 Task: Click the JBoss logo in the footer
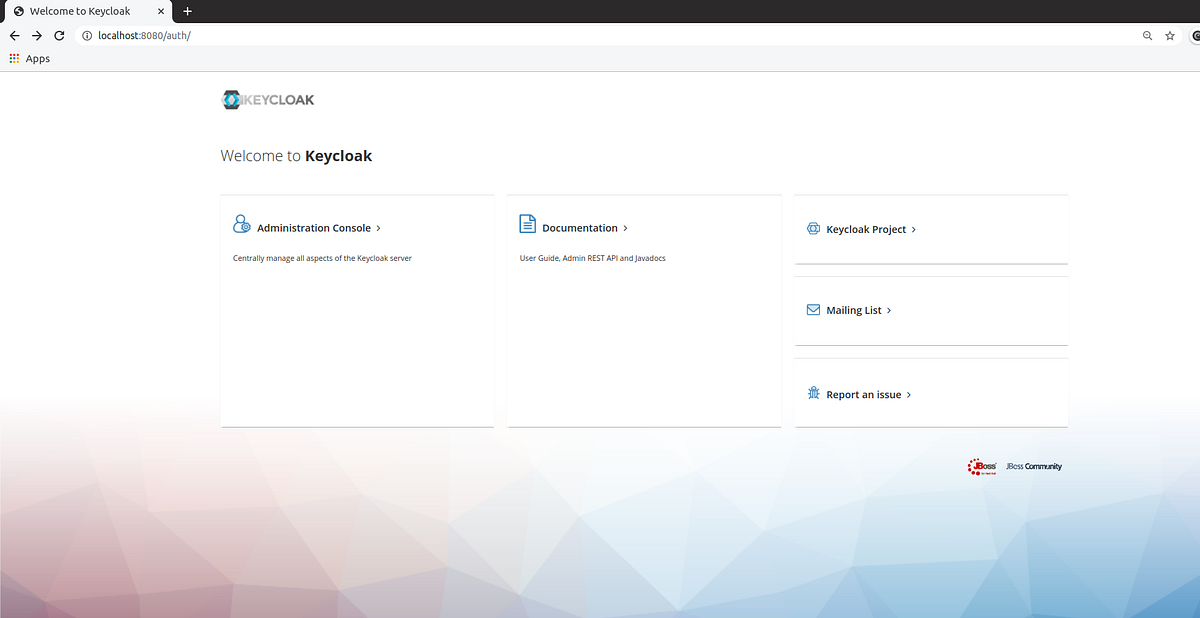(x=980, y=466)
